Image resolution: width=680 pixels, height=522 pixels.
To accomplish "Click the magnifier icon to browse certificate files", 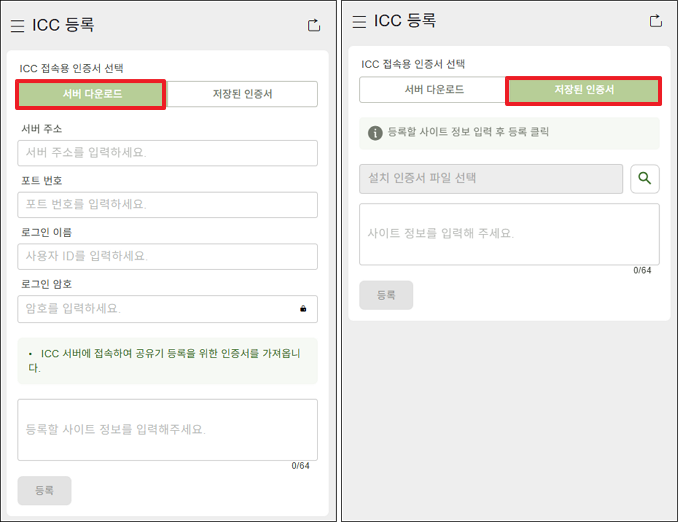I will [645, 179].
